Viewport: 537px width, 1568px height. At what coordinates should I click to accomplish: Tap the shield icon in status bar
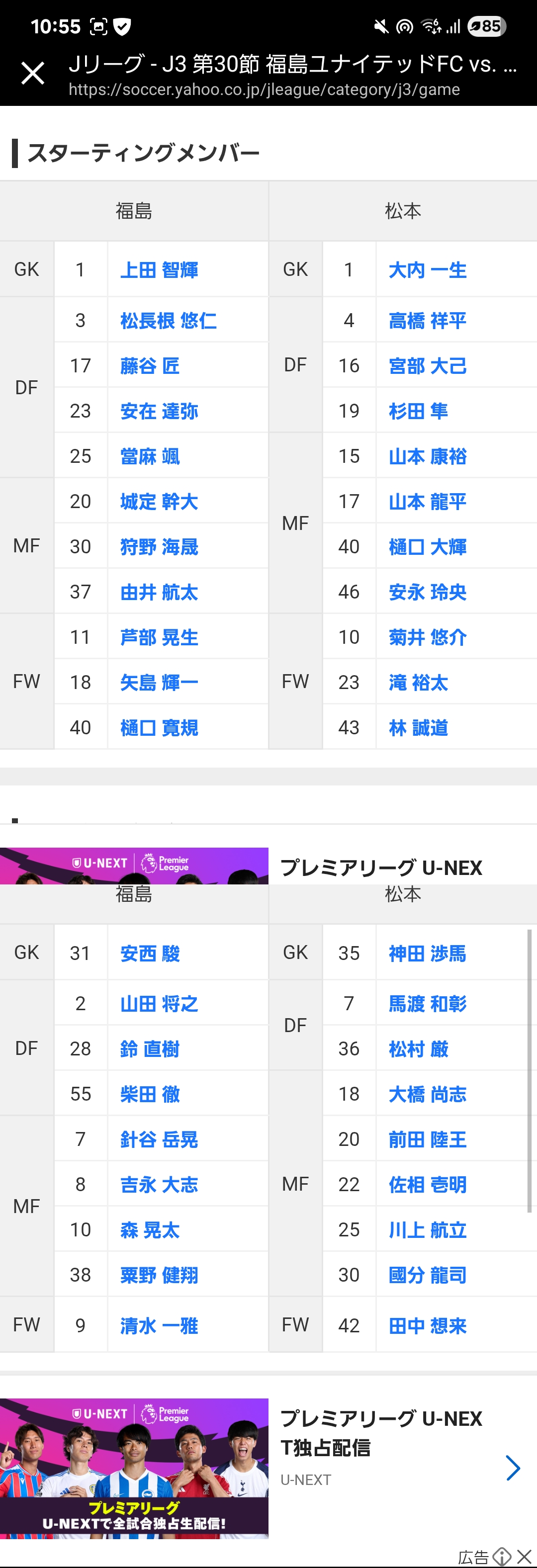[x=122, y=26]
